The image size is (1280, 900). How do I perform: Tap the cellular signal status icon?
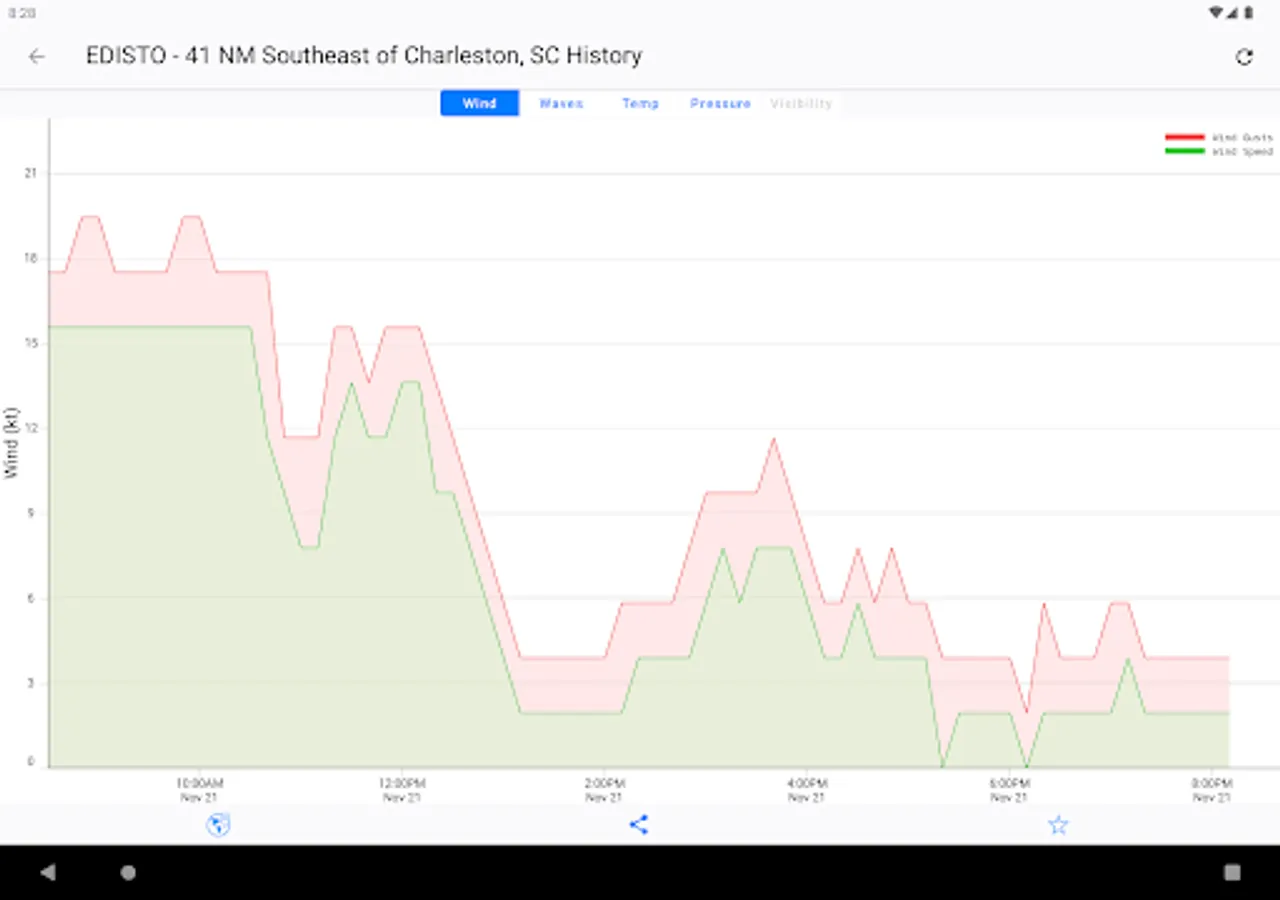click(x=1233, y=13)
